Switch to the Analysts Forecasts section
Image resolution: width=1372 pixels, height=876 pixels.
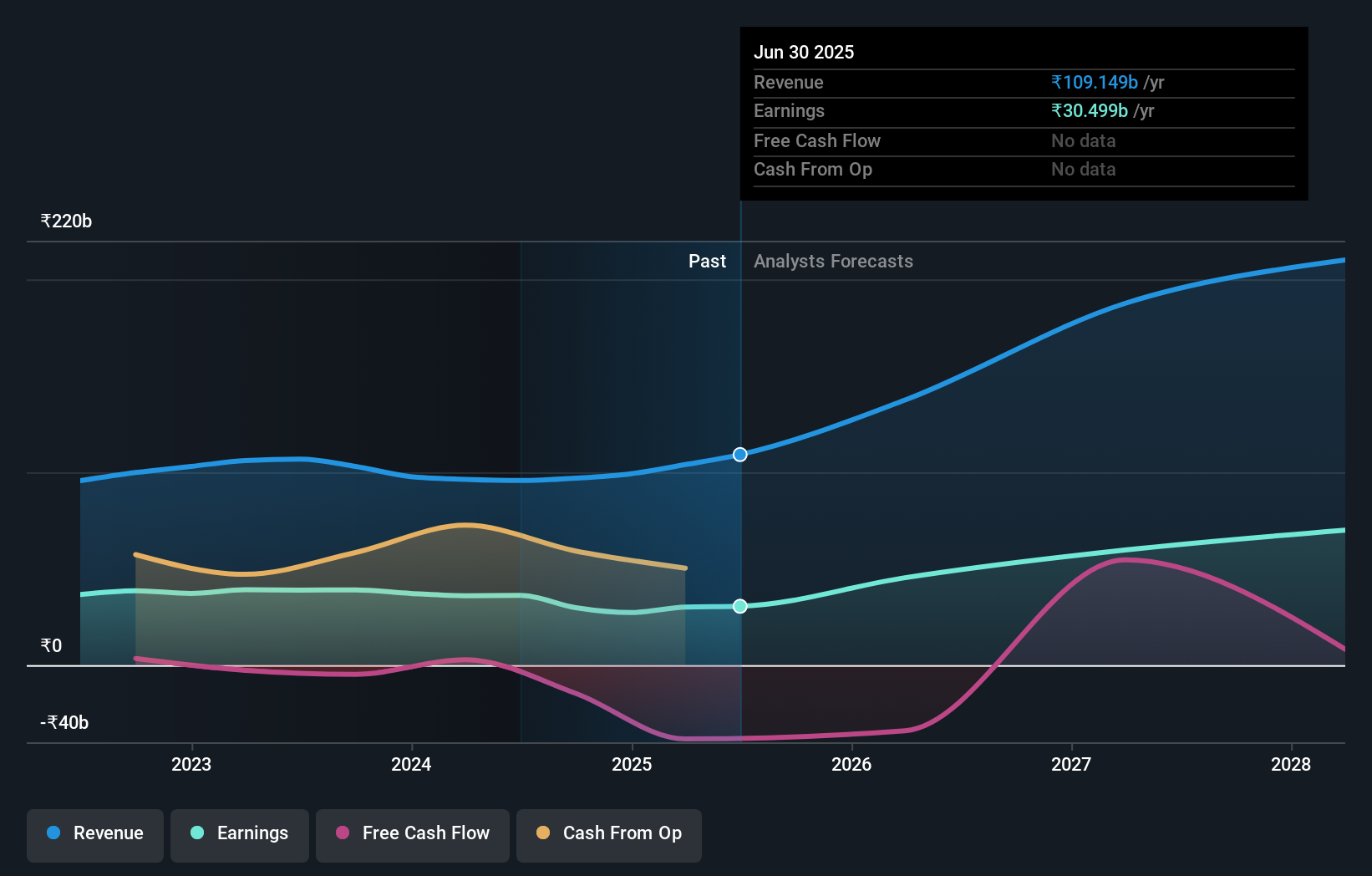(833, 261)
